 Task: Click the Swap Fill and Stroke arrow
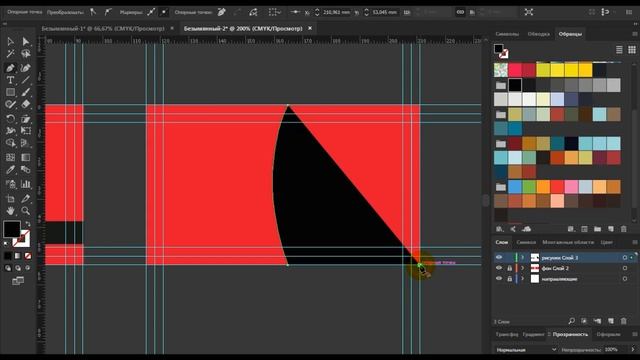pos(27,224)
